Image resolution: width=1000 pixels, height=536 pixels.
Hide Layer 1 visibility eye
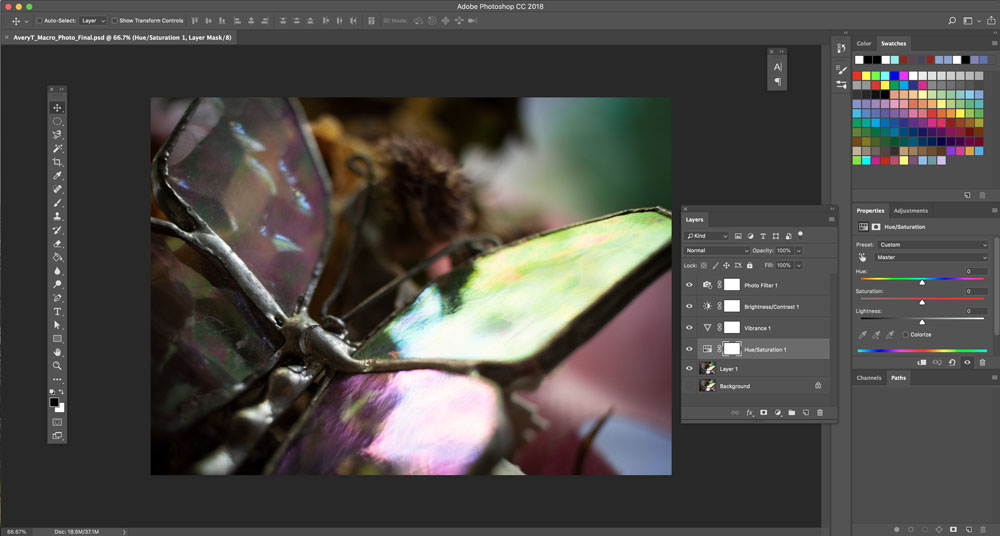(x=689, y=368)
